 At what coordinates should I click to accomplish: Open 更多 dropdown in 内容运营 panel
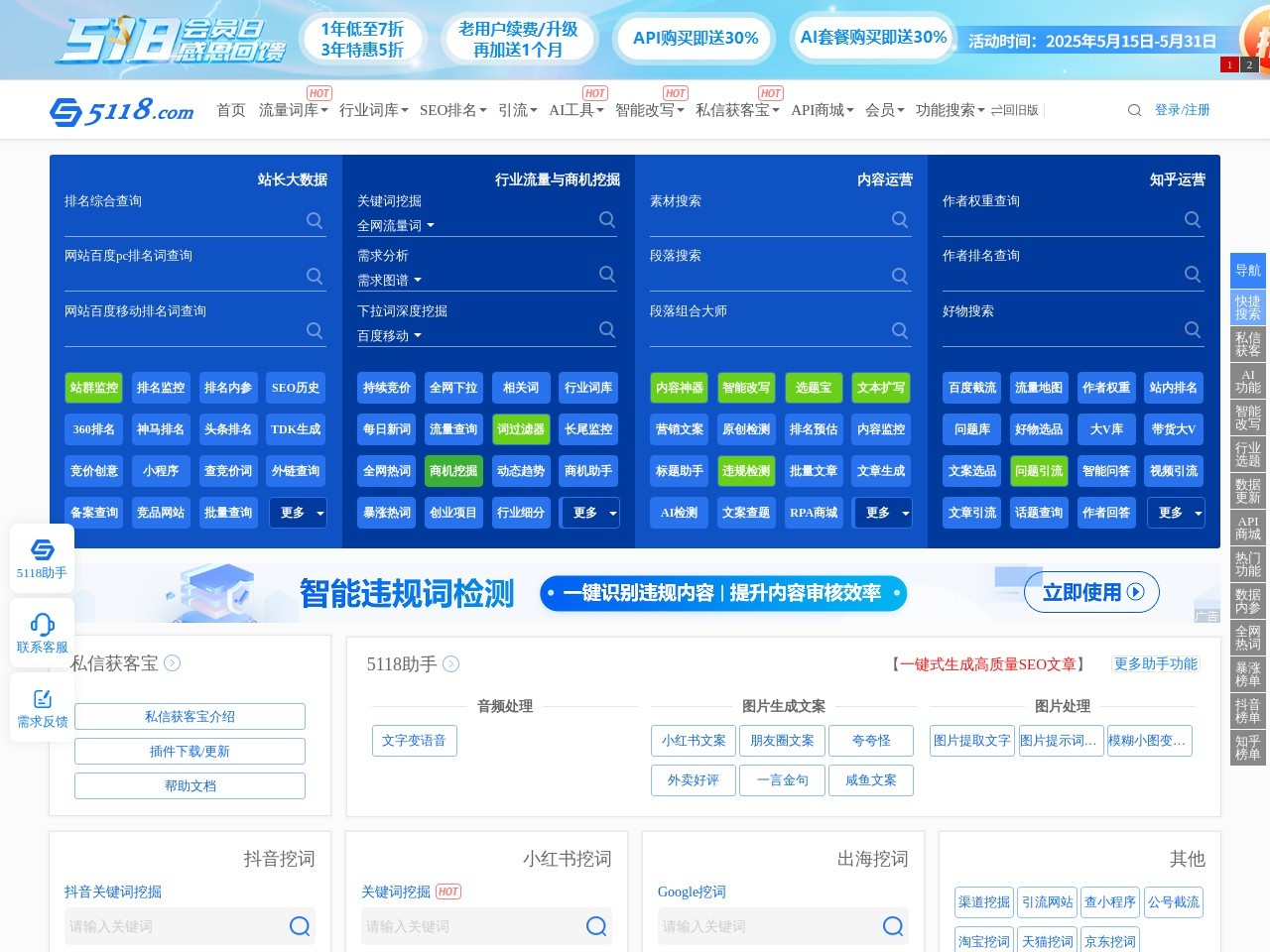(883, 513)
